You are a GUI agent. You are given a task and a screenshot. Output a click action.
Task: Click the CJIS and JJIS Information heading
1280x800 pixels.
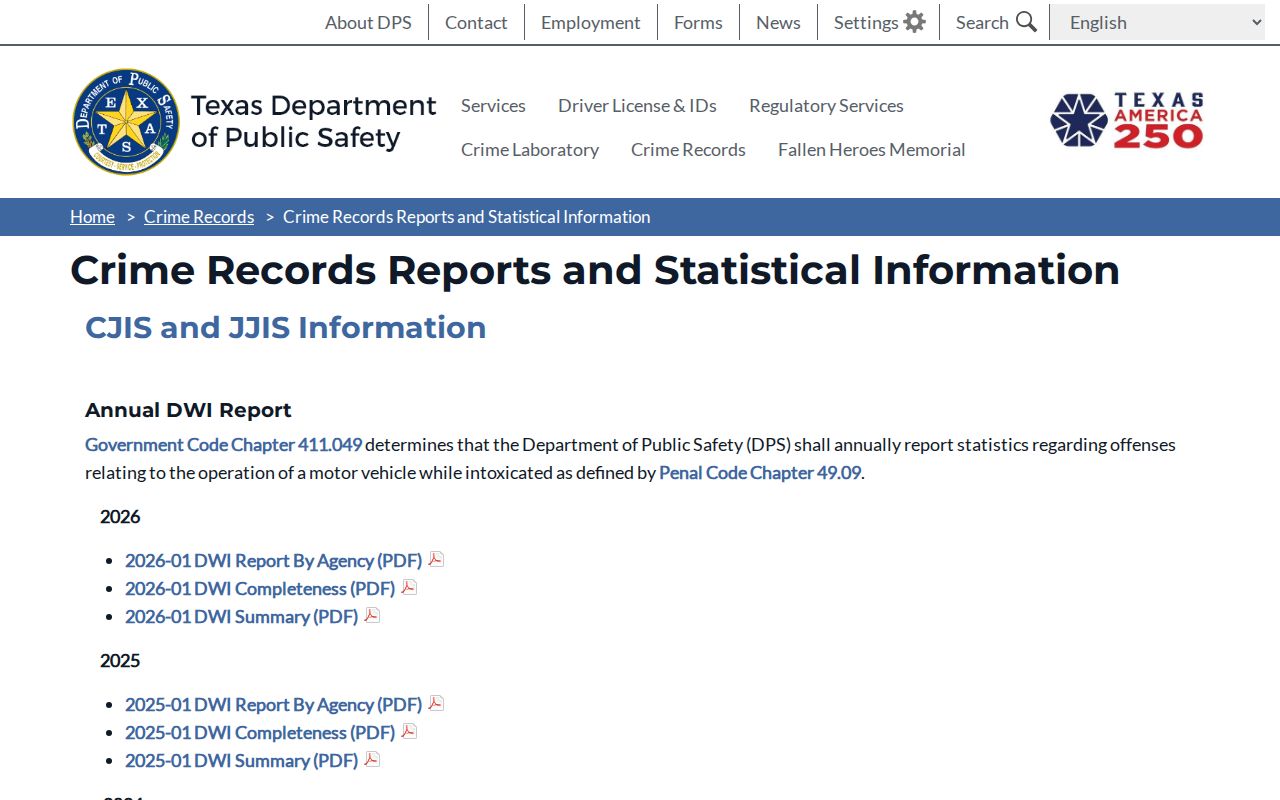coord(286,327)
